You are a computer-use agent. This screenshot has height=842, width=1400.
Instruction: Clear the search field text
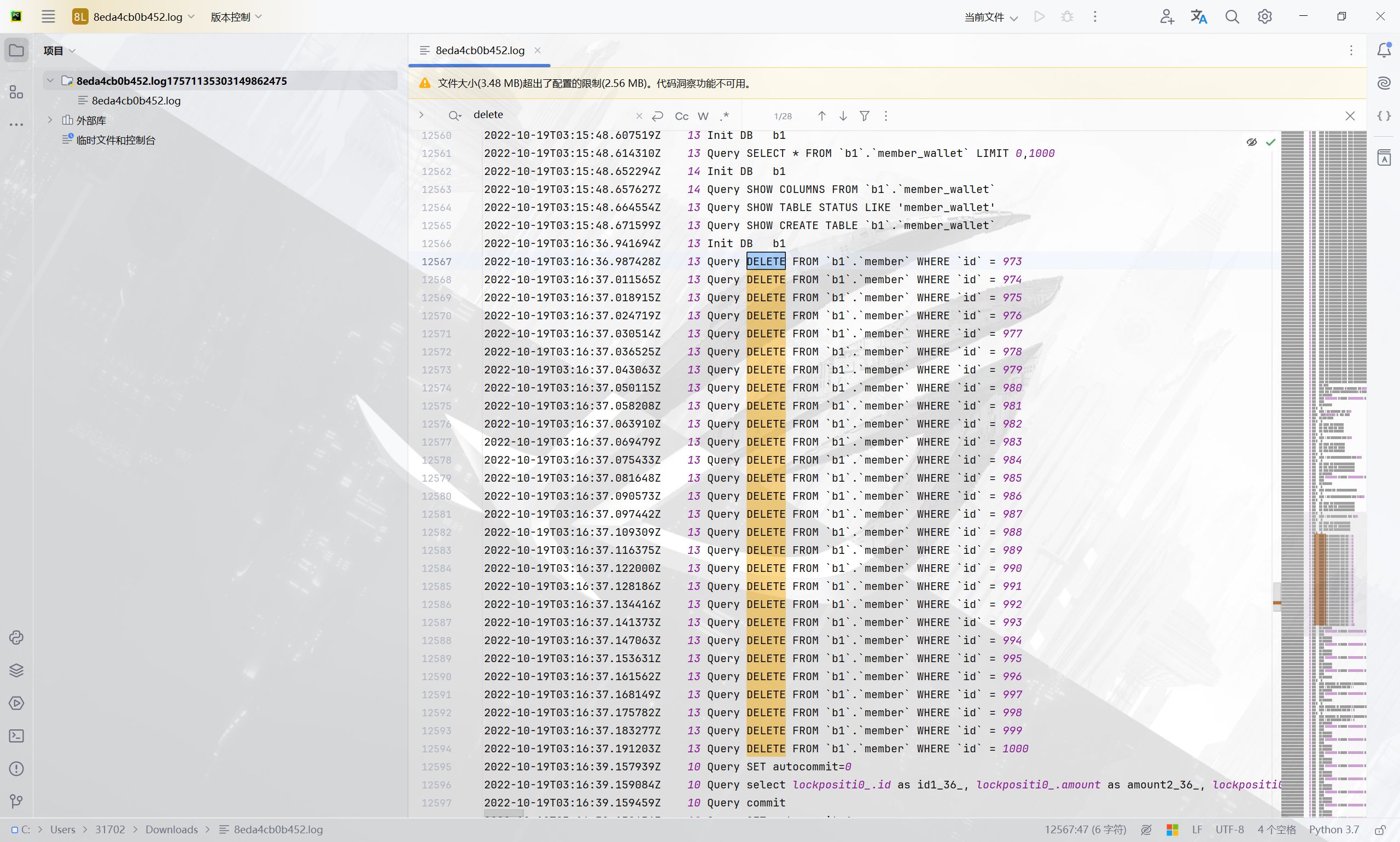pyautogui.click(x=639, y=116)
